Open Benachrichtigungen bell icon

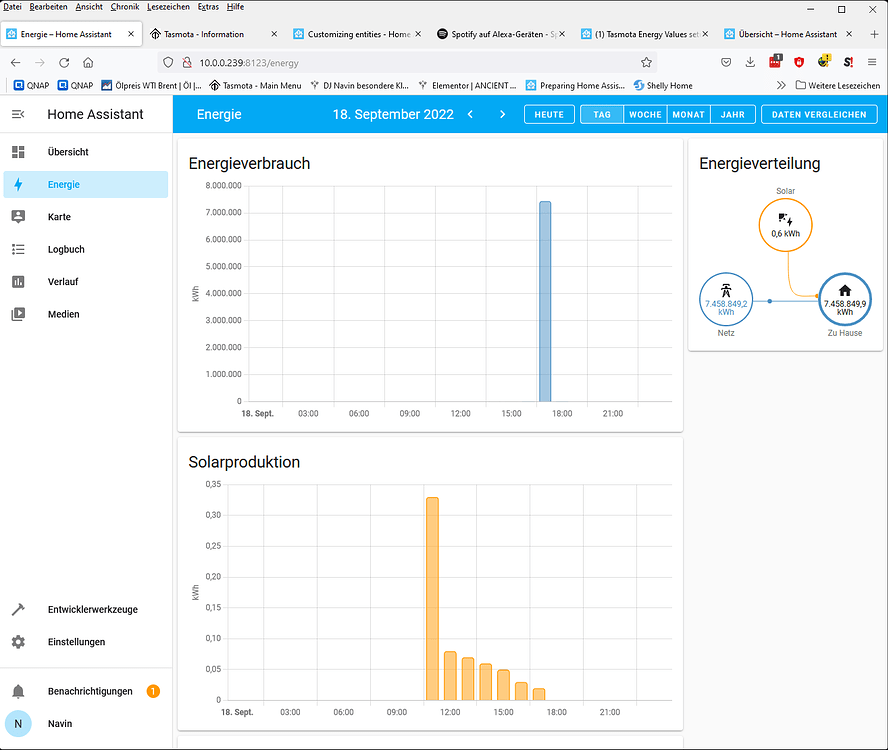(x=18, y=691)
